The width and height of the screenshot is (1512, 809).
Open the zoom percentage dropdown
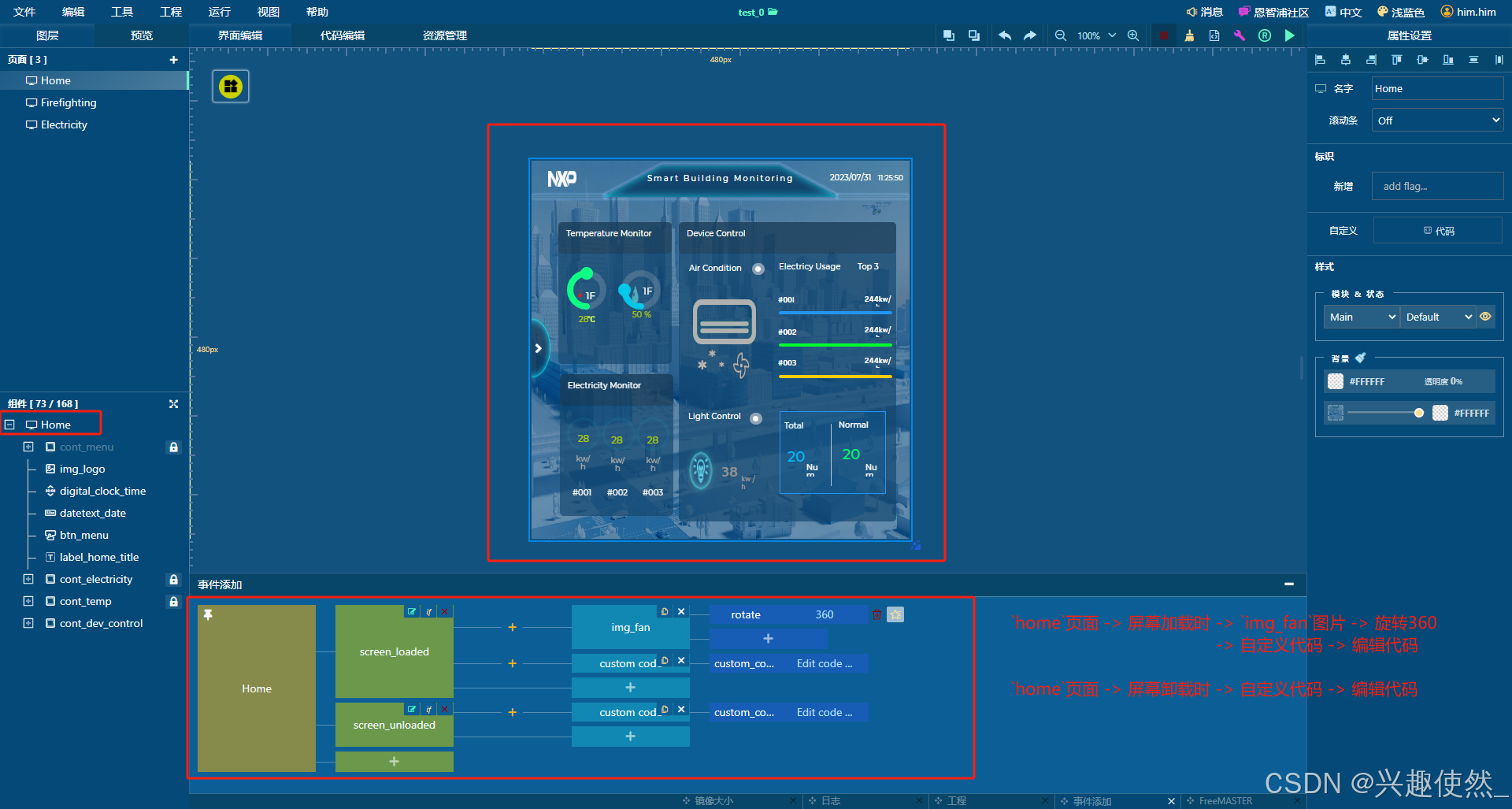tap(1113, 35)
